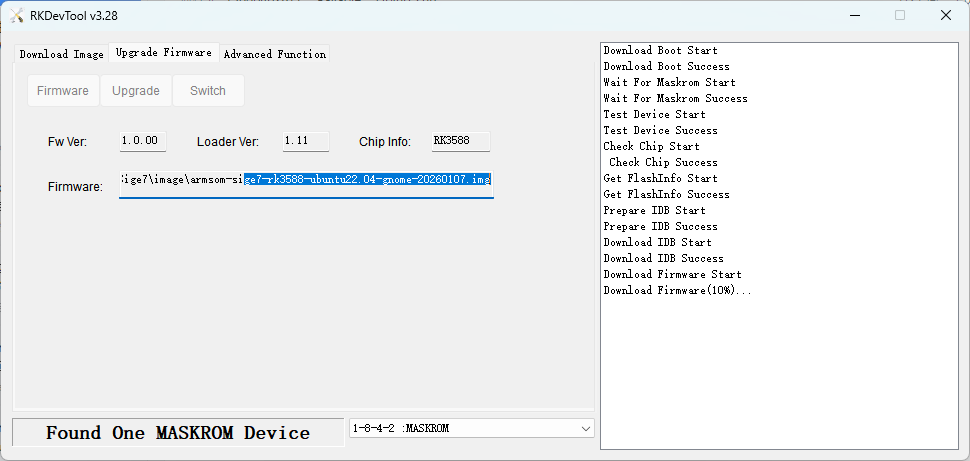970x461 pixels.
Task: Select the Download Boot Start log entry
Action: 660,50
